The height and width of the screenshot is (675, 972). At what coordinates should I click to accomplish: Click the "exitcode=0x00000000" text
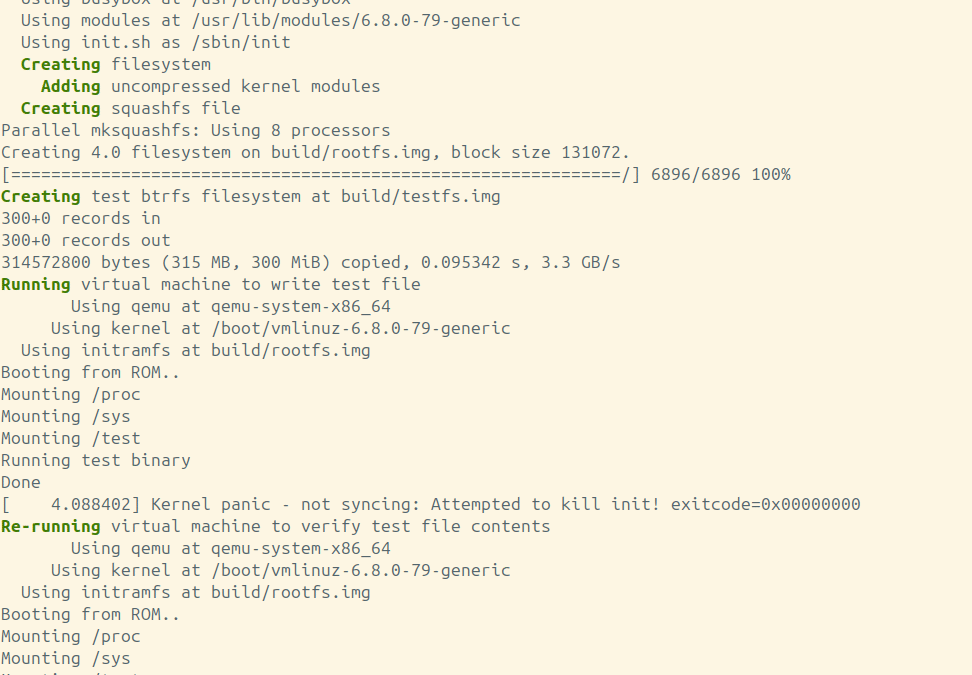tap(765, 504)
